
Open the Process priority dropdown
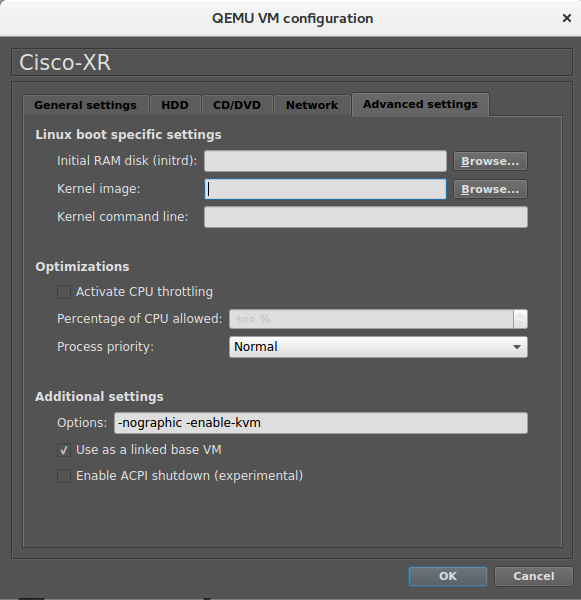(x=378, y=347)
